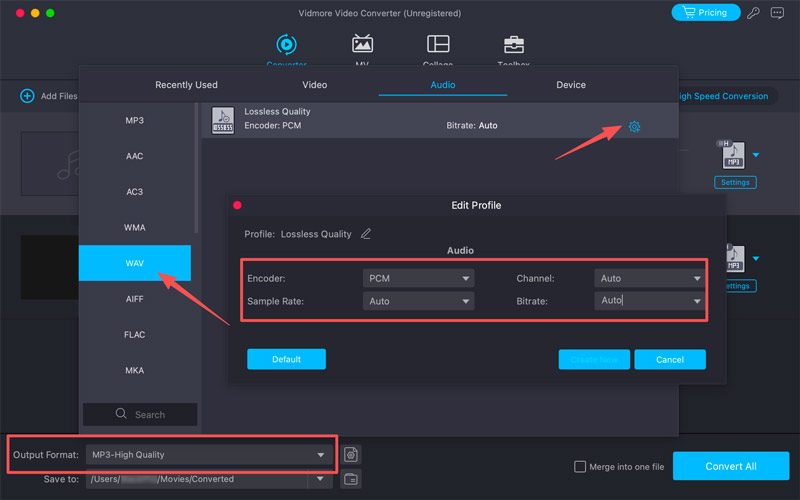Open the Encoder PCM dropdown
Viewport: 800px width, 500px height.
pos(418,278)
